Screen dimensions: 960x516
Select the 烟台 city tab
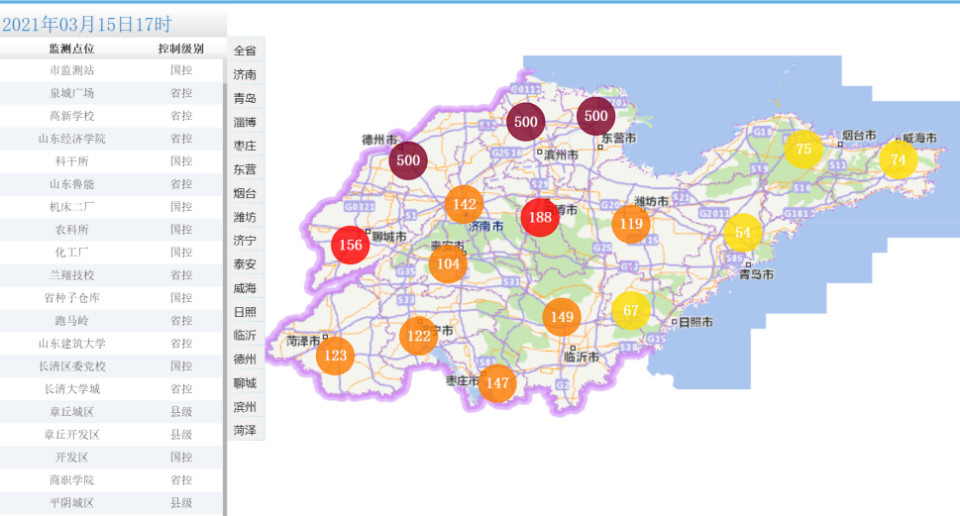(246, 193)
